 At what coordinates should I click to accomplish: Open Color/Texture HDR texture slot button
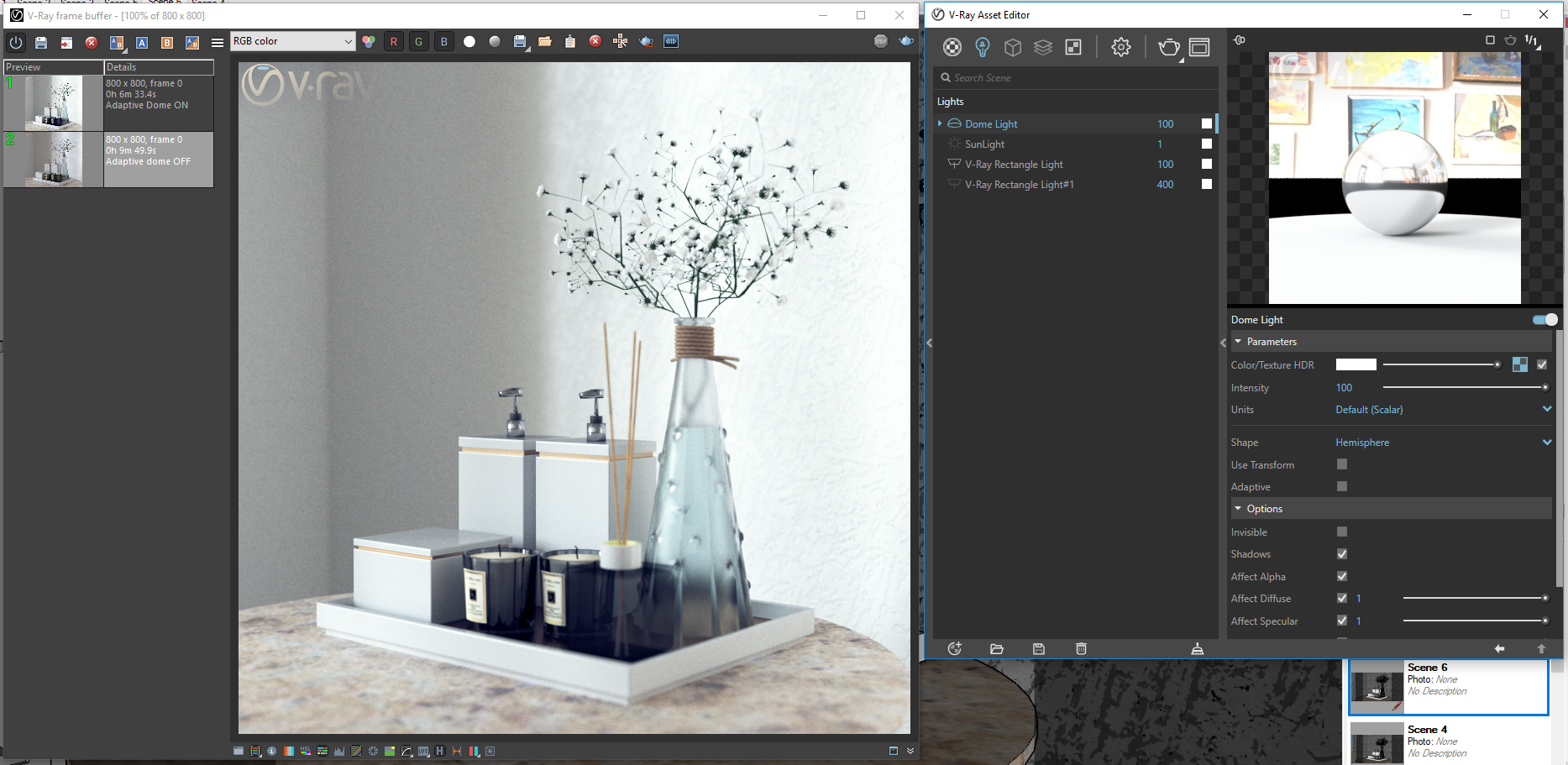point(1520,364)
